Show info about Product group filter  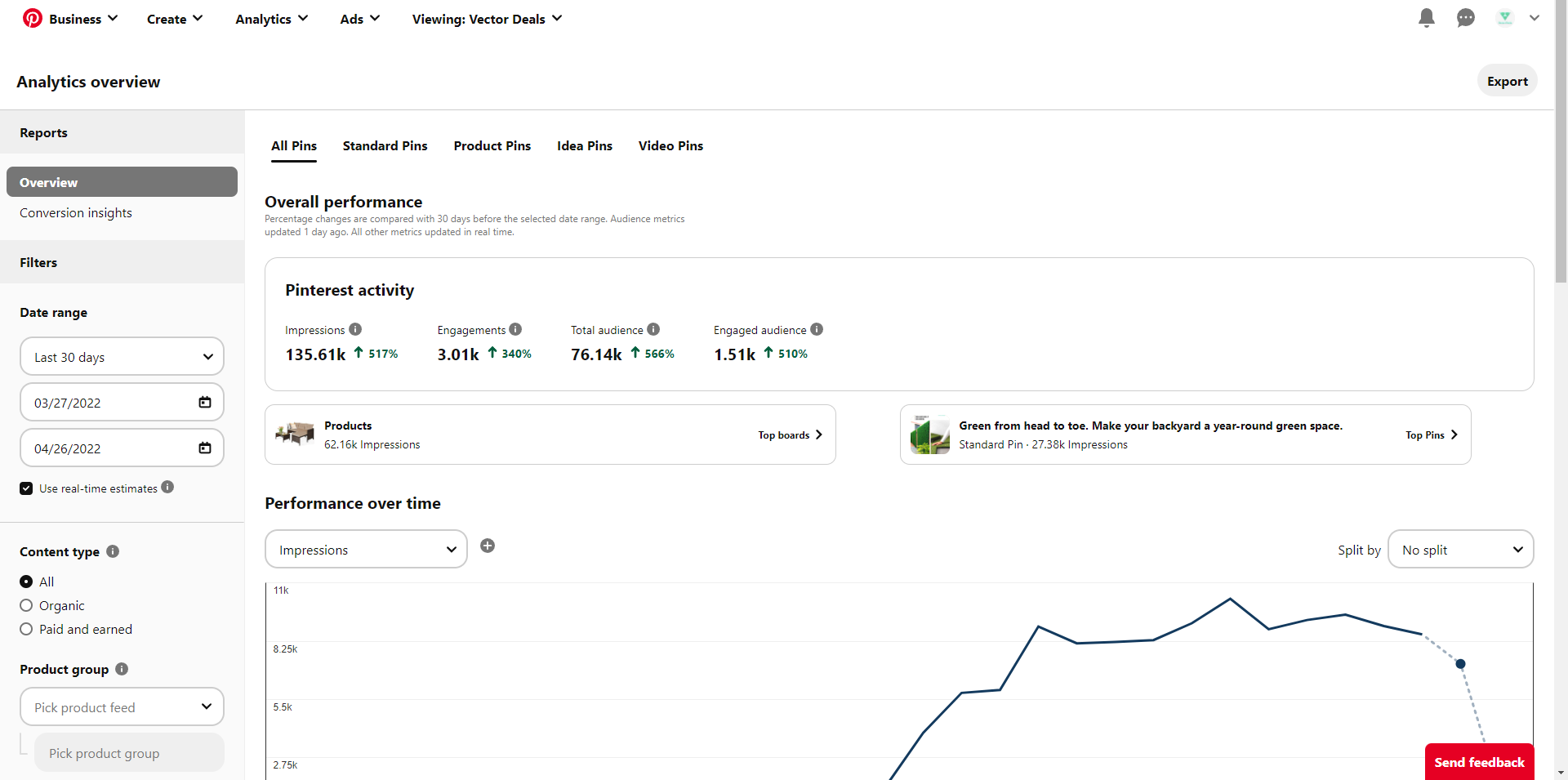tap(122, 669)
